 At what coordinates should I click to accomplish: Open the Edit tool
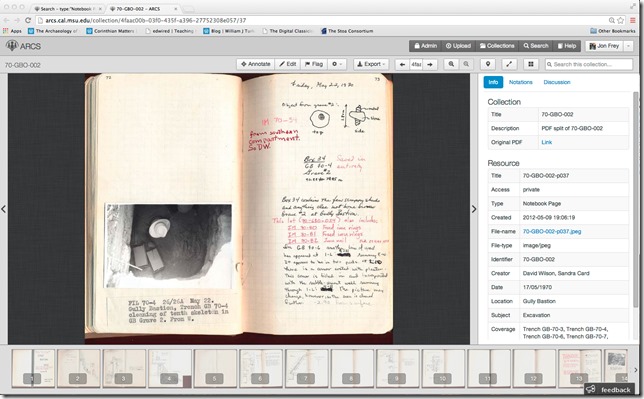(x=288, y=64)
